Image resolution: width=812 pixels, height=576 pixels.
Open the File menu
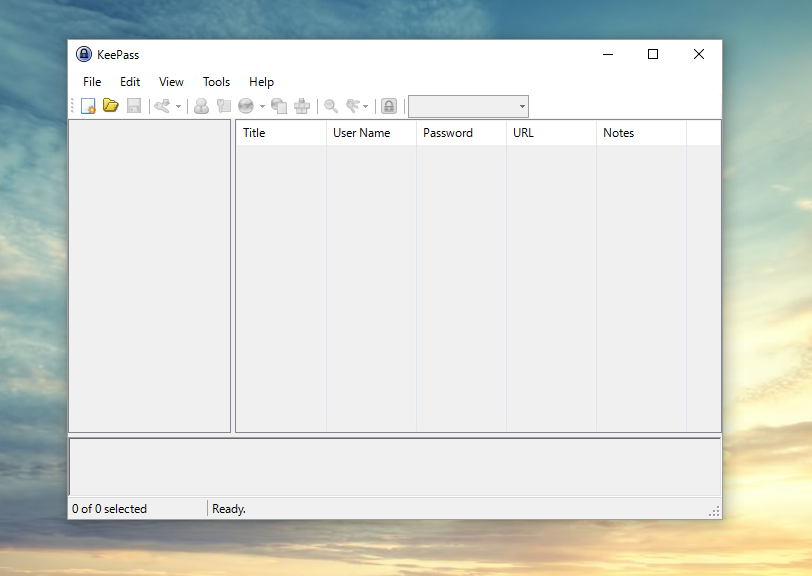pyautogui.click(x=92, y=82)
